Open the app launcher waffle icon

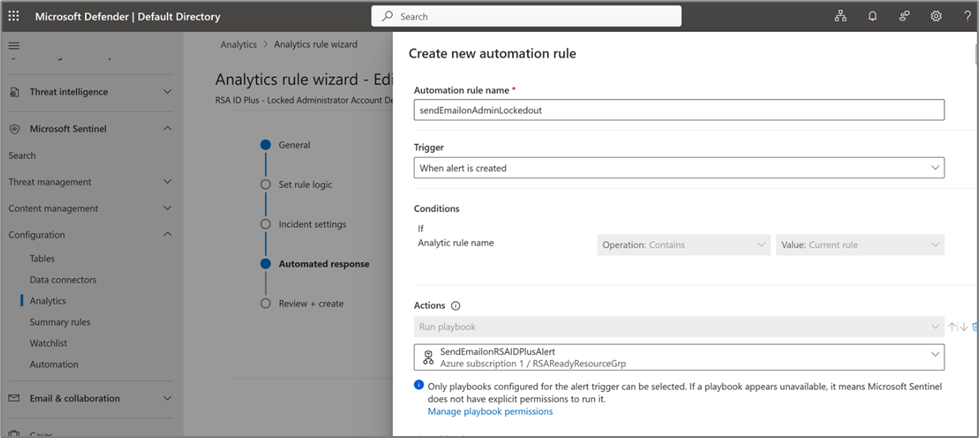tap(14, 17)
